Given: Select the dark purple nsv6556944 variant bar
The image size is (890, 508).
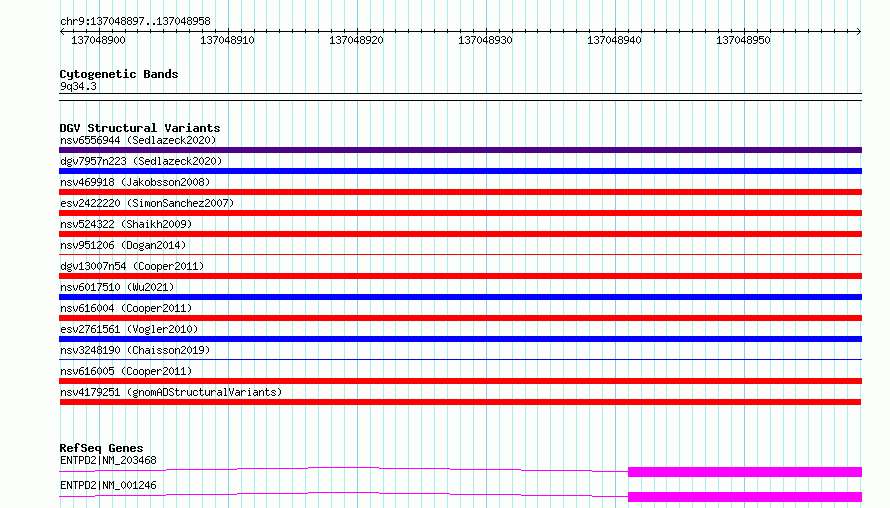Looking at the screenshot, I should click(x=460, y=150).
